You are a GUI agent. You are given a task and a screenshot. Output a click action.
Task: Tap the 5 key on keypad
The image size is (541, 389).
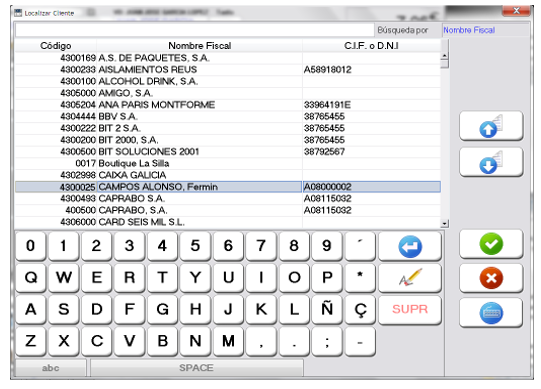click(x=195, y=246)
